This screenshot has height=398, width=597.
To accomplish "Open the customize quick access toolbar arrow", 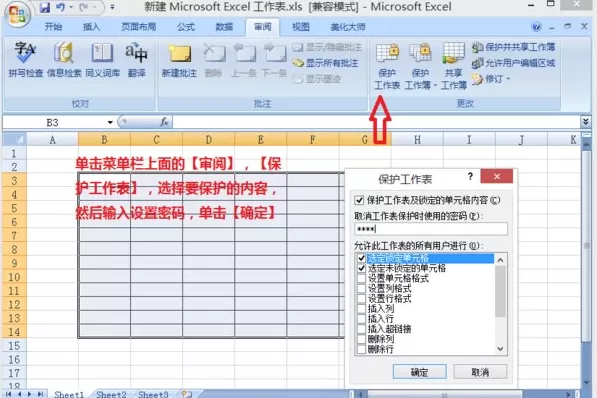I will point(112,7).
